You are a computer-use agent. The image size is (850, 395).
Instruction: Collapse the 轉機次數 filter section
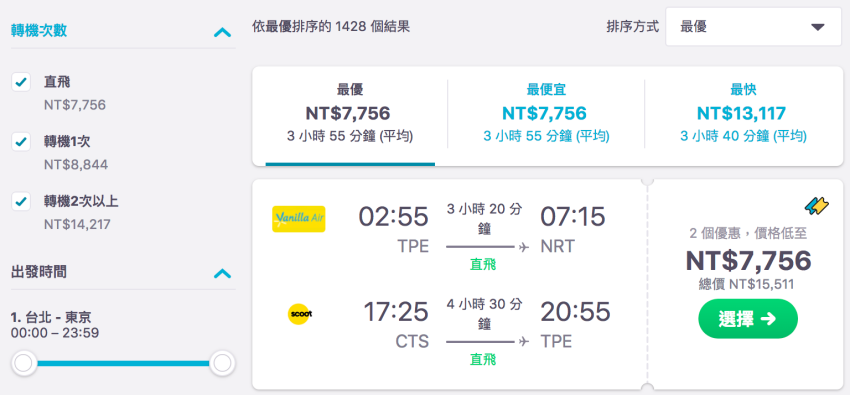point(222,33)
